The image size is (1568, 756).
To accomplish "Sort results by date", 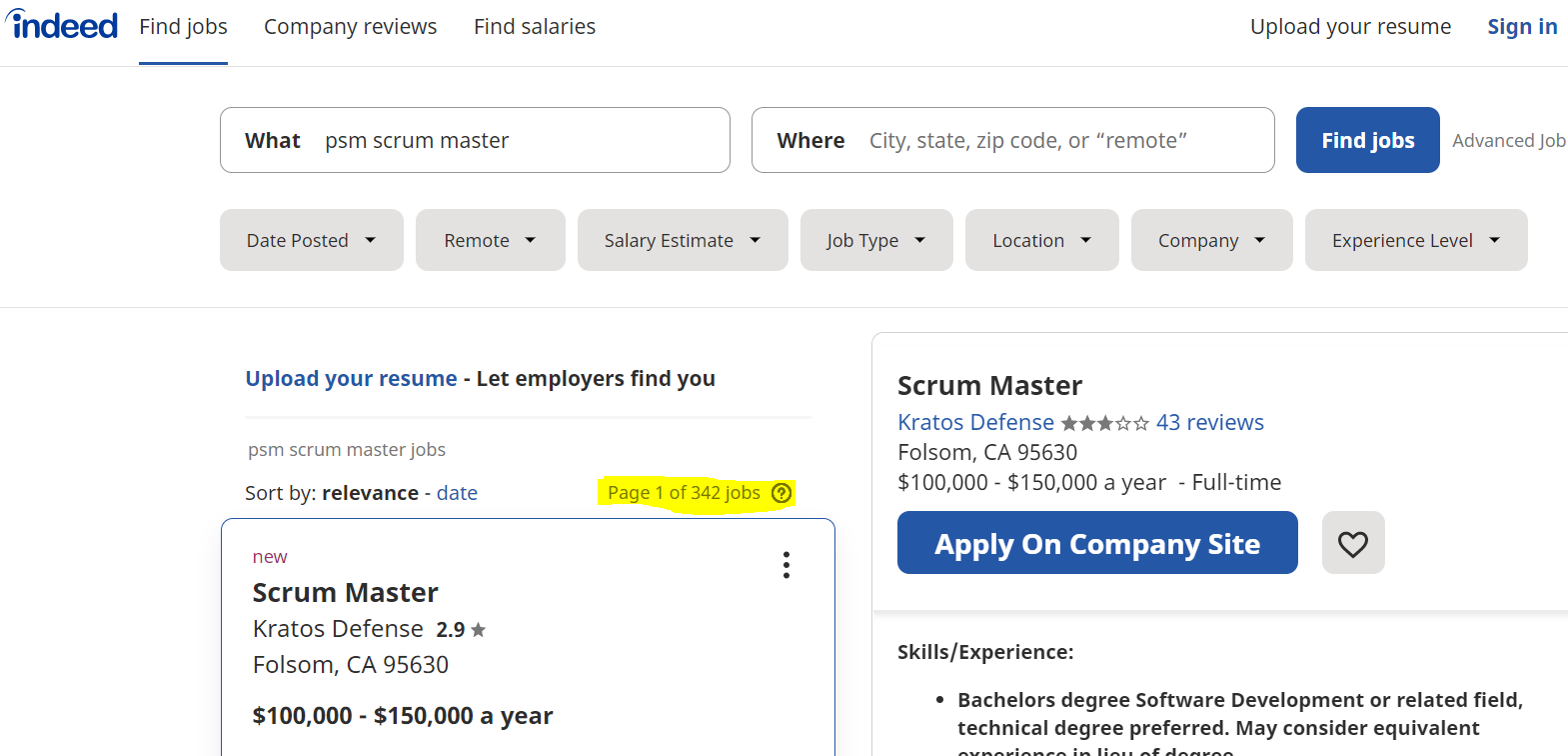I will pos(457,493).
